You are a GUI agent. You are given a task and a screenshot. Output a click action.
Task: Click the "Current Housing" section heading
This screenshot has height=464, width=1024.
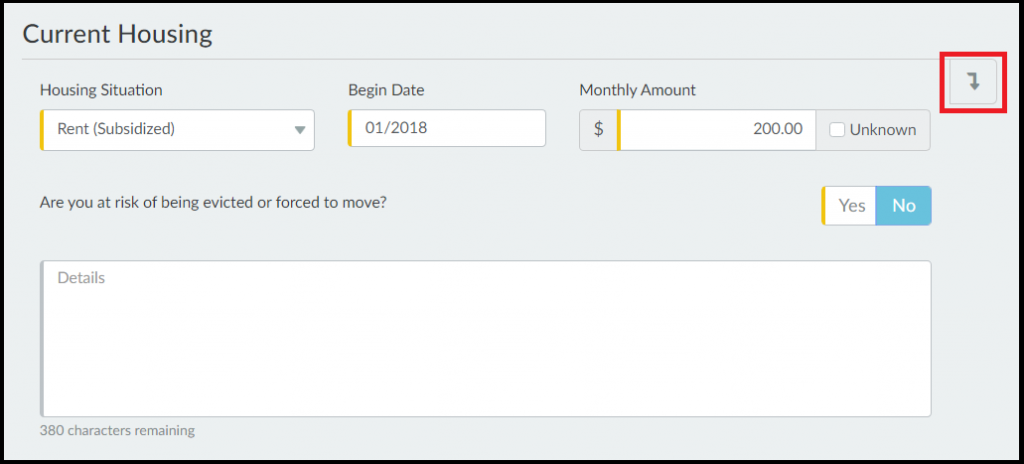[117, 34]
